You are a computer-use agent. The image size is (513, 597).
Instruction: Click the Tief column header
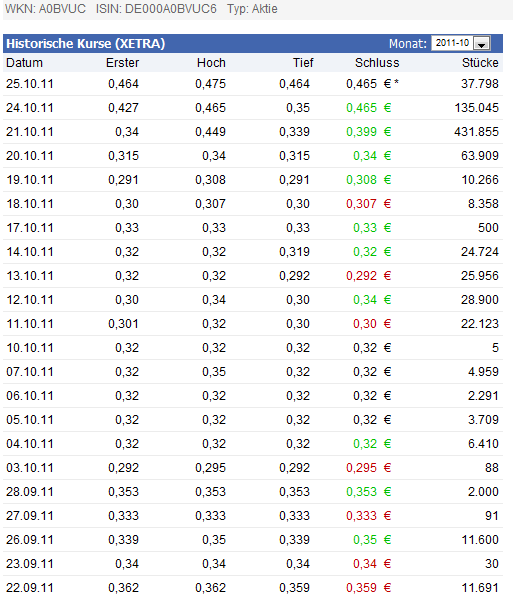[x=303, y=63]
